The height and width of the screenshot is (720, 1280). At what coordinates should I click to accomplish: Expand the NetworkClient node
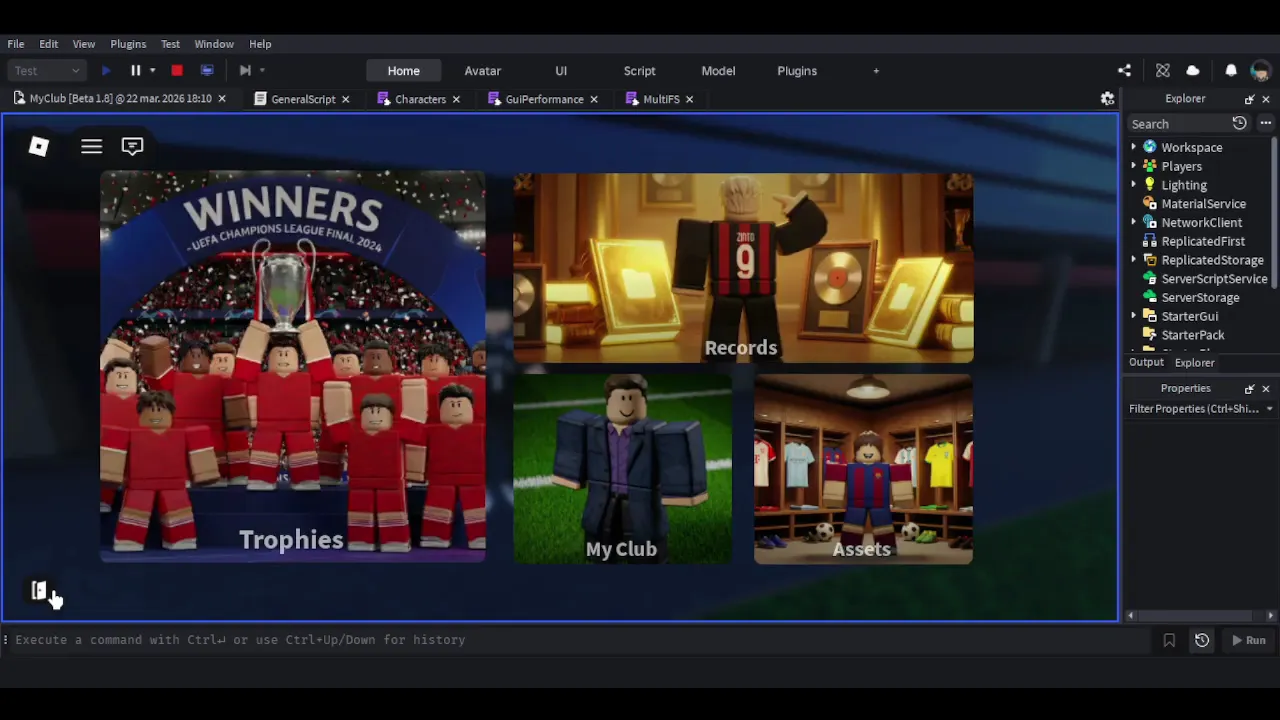[x=1134, y=223]
